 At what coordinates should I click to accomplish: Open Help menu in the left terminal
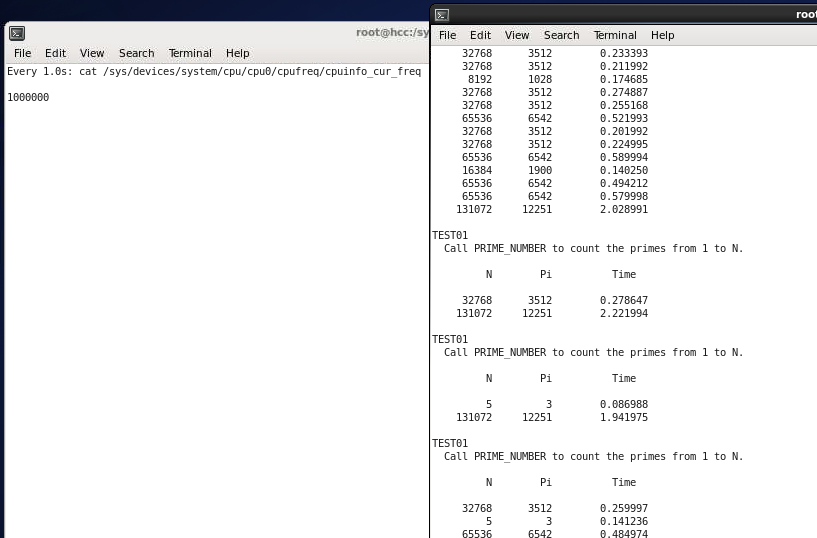[237, 53]
